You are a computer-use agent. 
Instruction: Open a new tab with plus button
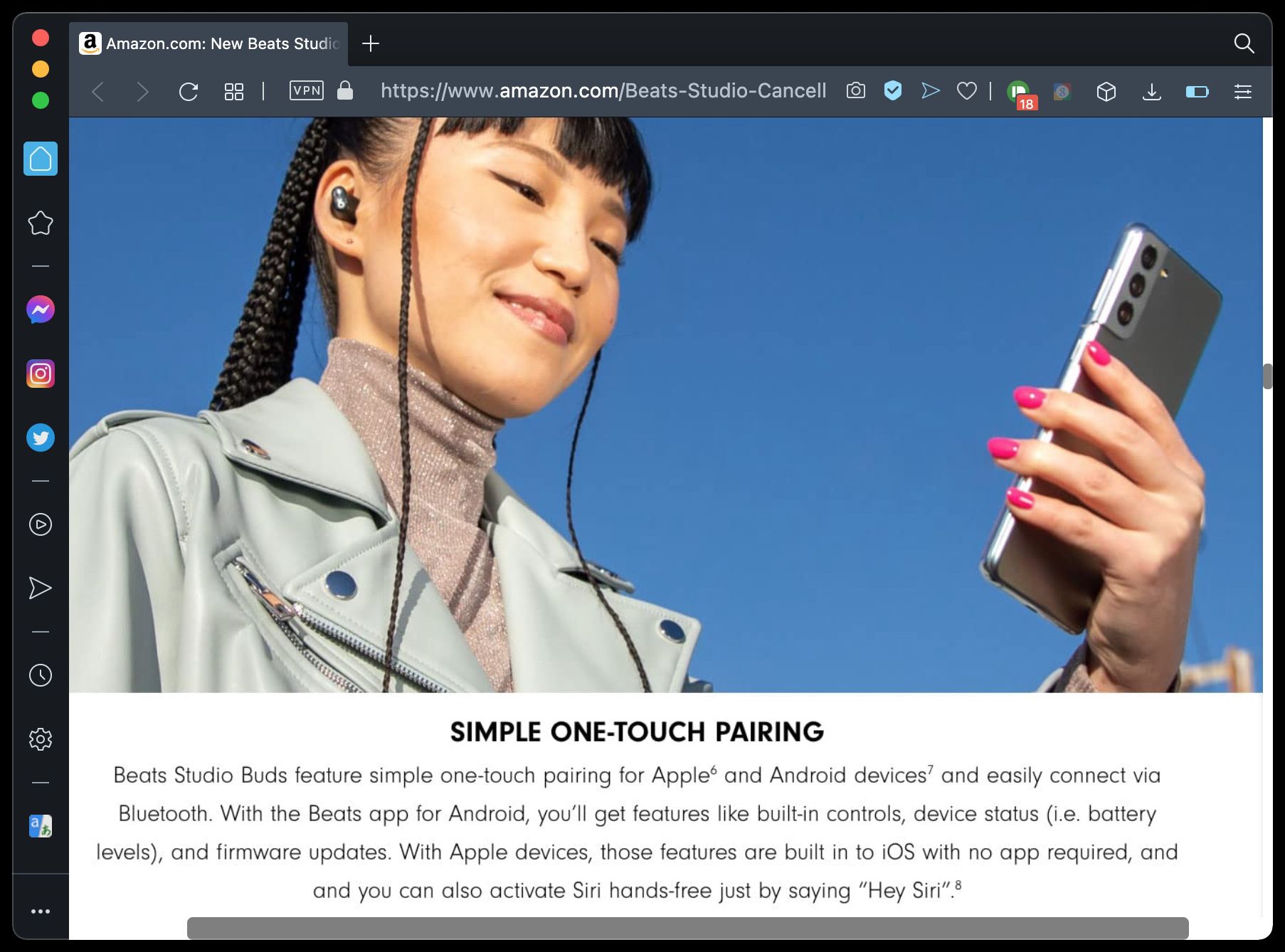point(371,43)
